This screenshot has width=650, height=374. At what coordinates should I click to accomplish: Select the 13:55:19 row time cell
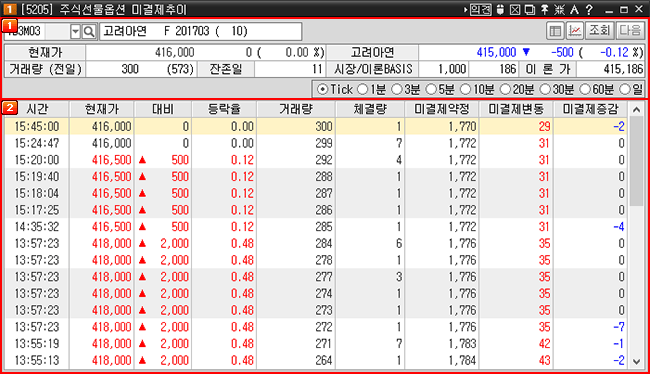(36, 344)
